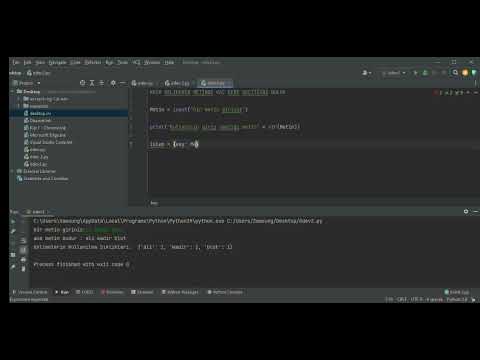Open the Window menu
The image size is (480, 360).
click(152, 62)
